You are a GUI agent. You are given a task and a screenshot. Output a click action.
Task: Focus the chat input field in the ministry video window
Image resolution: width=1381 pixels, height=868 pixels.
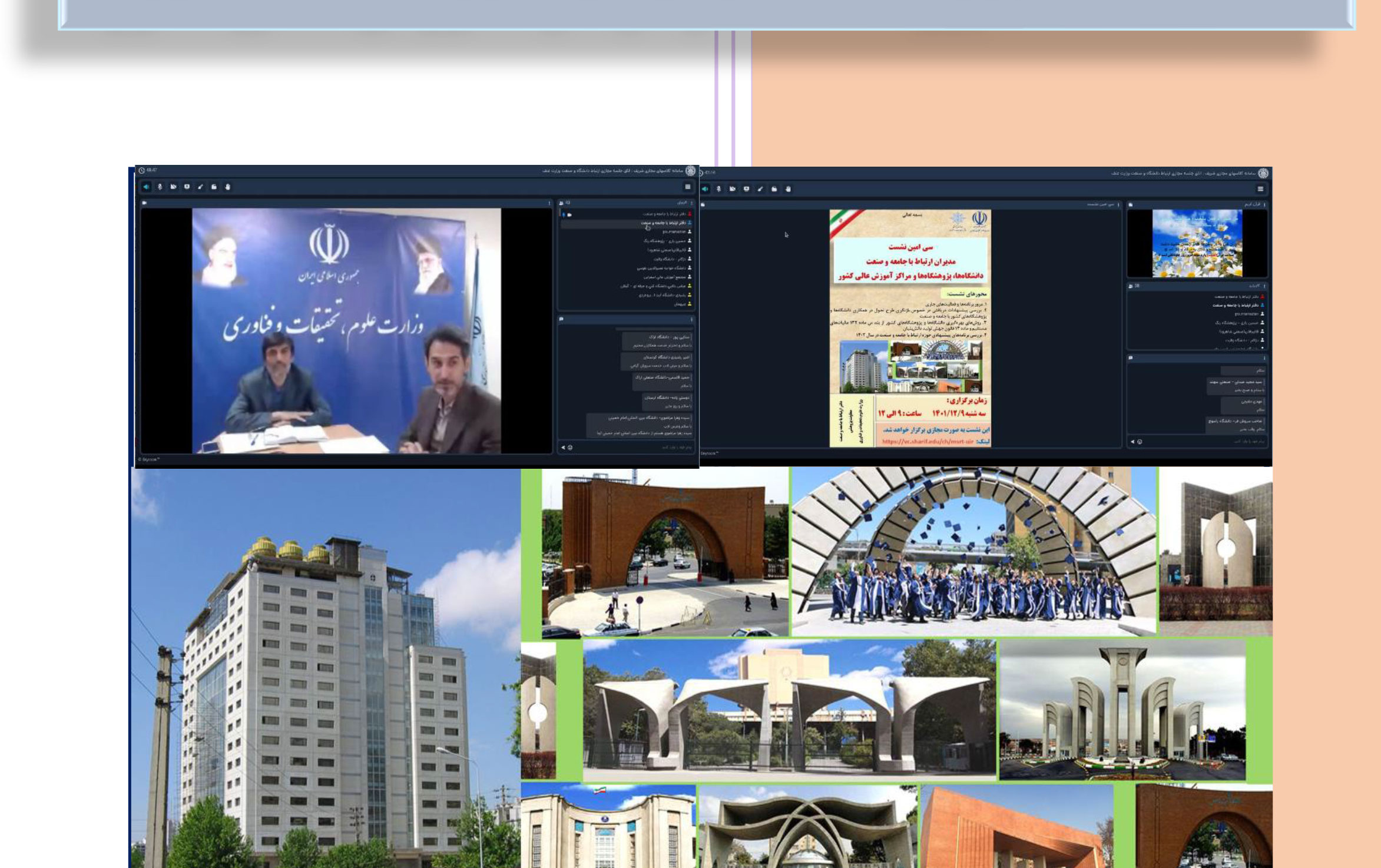pyautogui.click(x=633, y=448)
